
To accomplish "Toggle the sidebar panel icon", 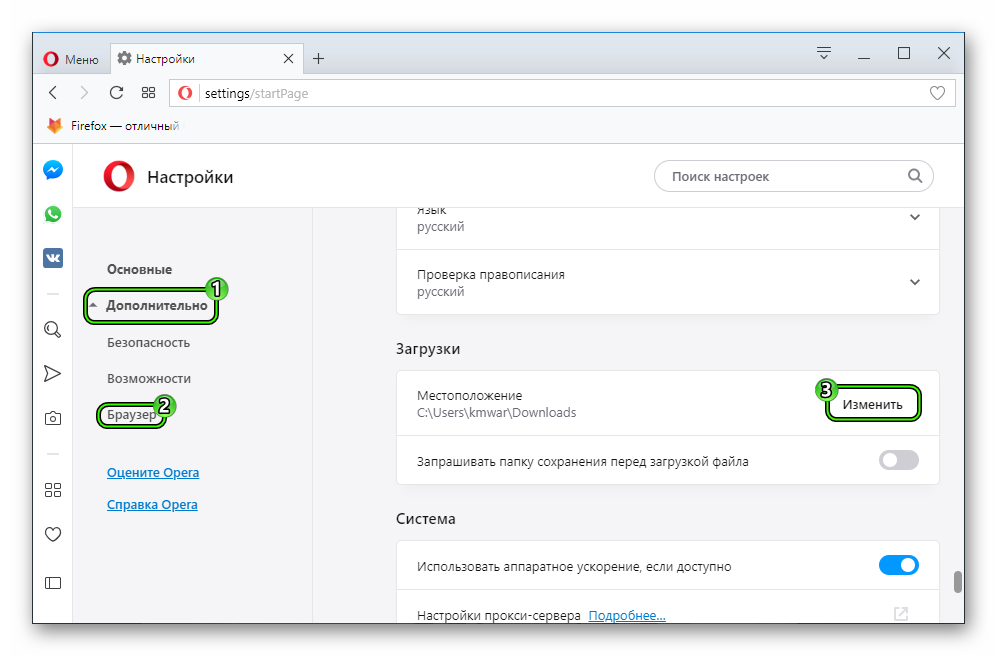I will point(53,583).
